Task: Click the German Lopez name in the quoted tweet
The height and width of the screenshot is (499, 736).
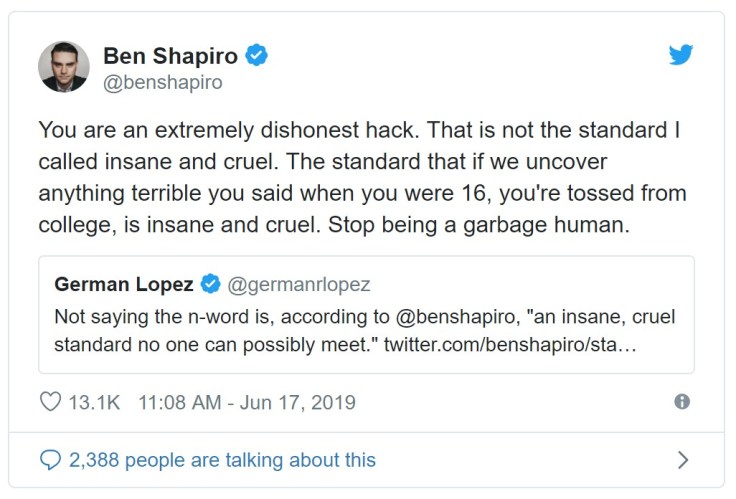Action: pos(124,285)
